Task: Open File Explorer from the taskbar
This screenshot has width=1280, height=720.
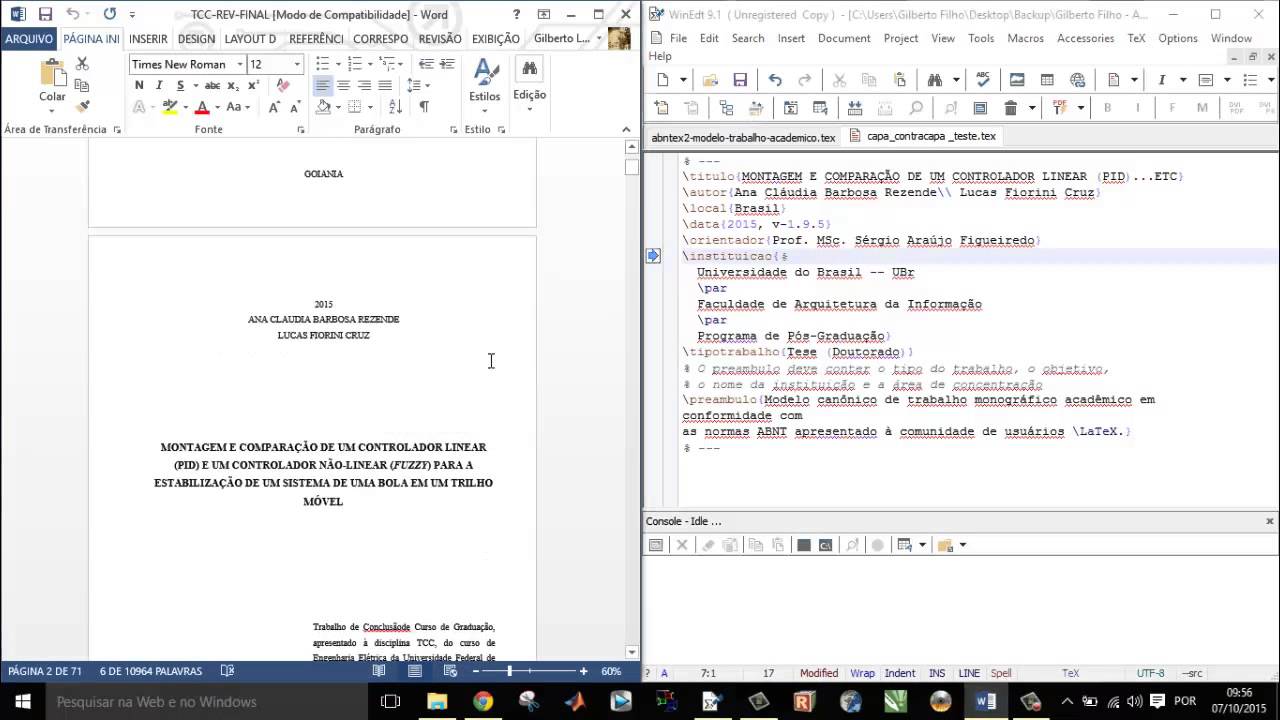Action: click(437, 701)
